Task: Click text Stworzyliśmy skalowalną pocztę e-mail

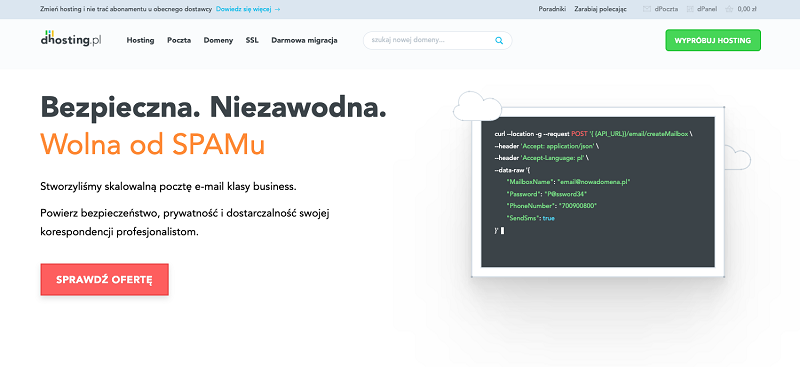Action: pos(168,187)
